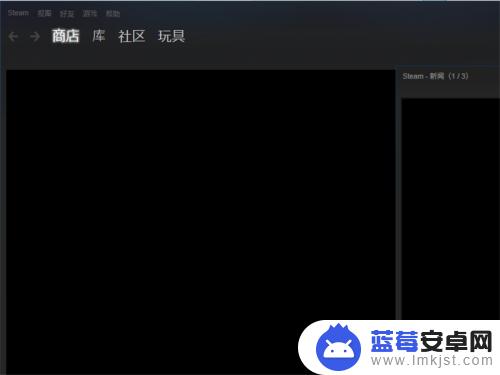Open the 社区 community tab
Viewport: 500px width, 375px height.
(x=132, y=36)
